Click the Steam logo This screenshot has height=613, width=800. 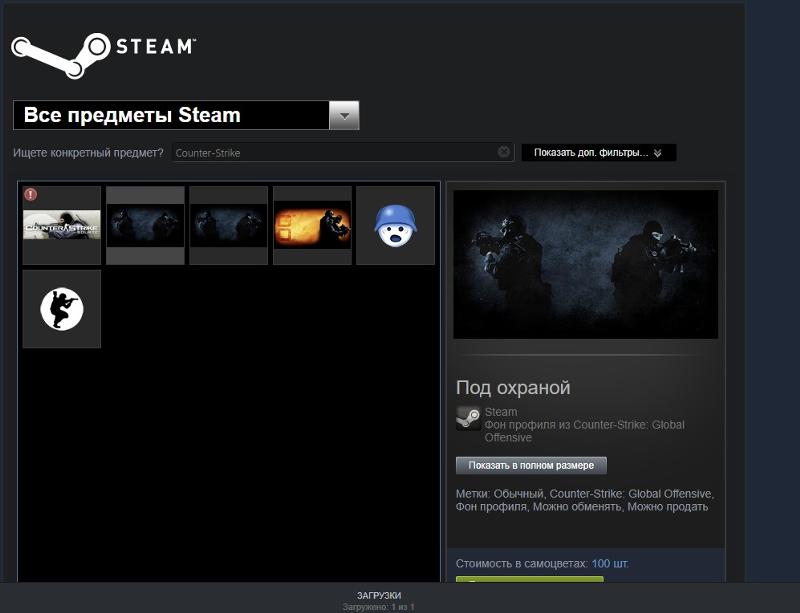point(103,55)
